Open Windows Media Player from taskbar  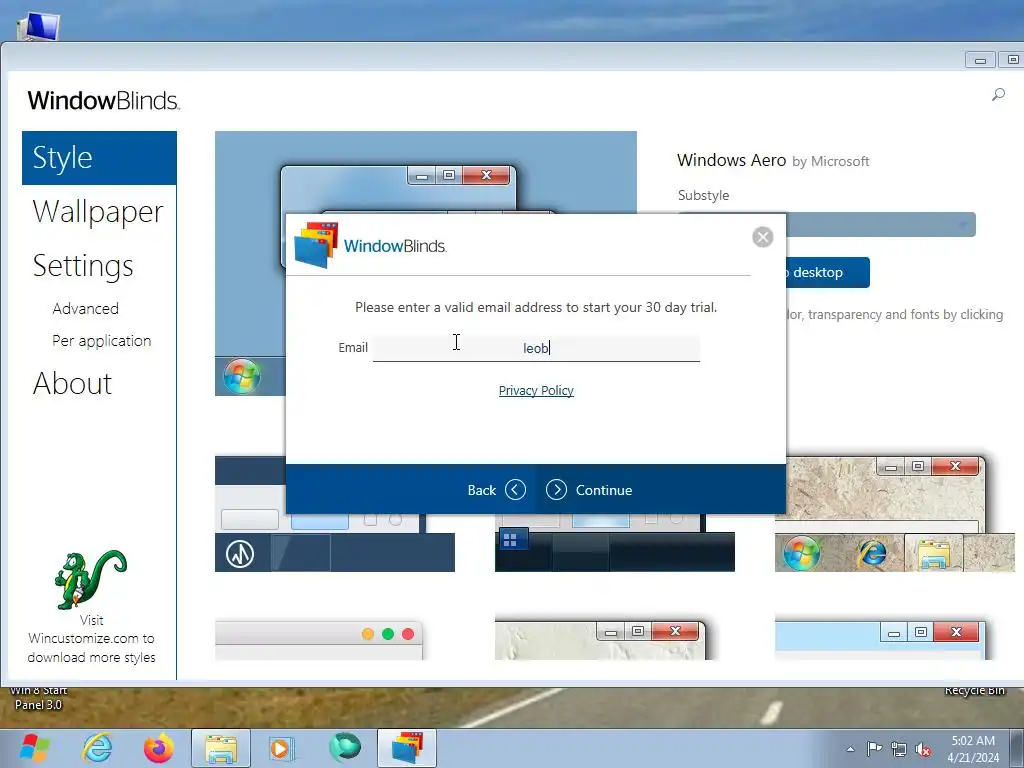click(x=282, y=748)
